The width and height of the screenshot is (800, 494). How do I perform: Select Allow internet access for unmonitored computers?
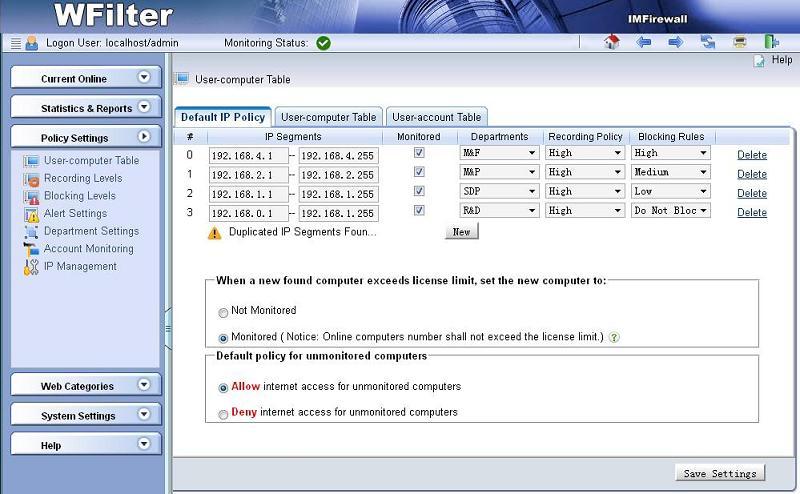pyautogui.click(x=223, y=388)
